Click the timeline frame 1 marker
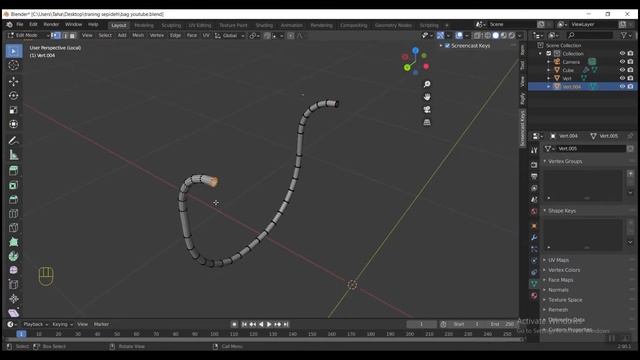The width and height of the screenshot is (640, 360). (21, 334)
